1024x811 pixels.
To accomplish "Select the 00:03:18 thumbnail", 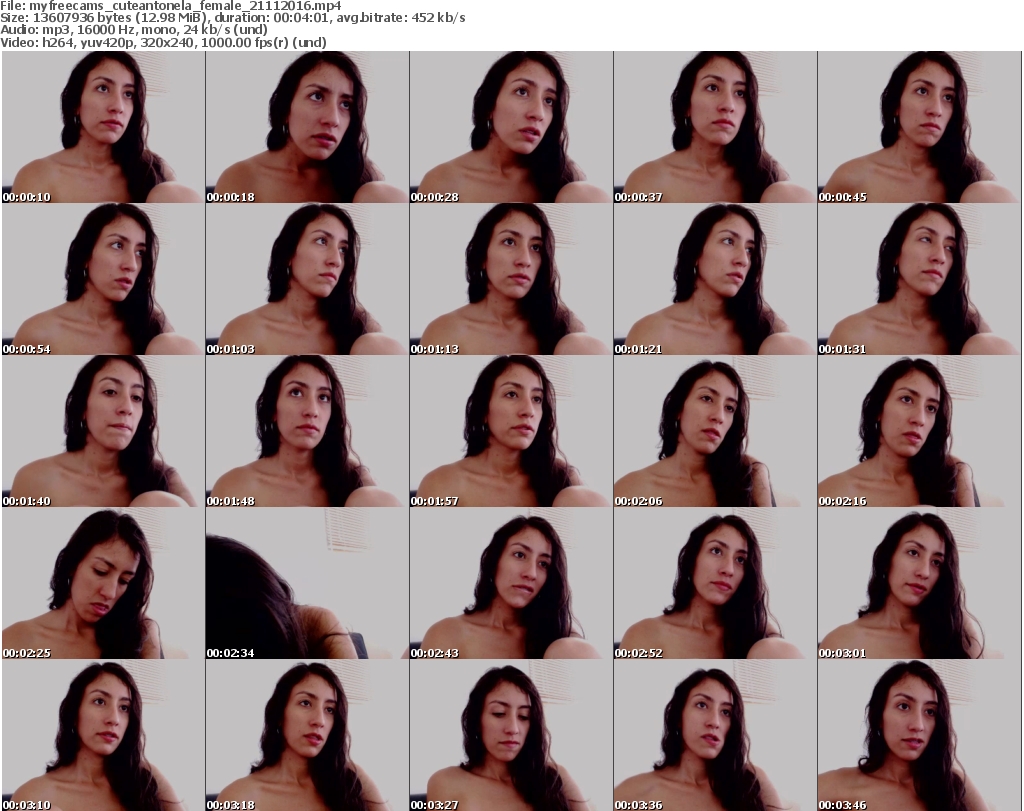I will [307, 736].
